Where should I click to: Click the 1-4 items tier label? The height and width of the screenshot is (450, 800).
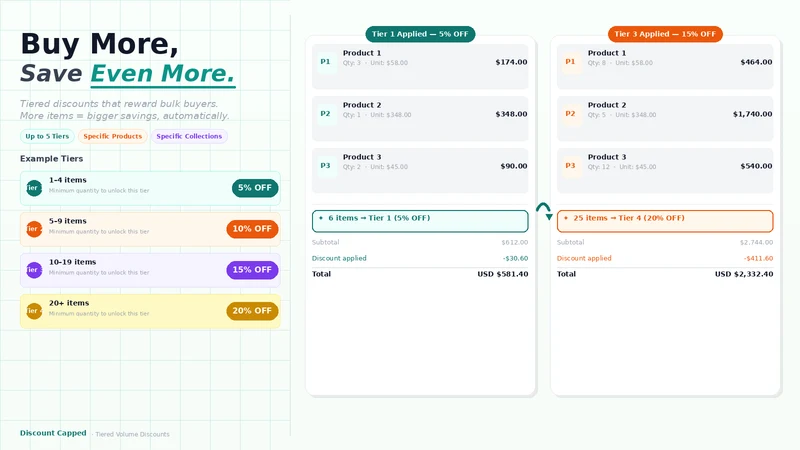68,180
